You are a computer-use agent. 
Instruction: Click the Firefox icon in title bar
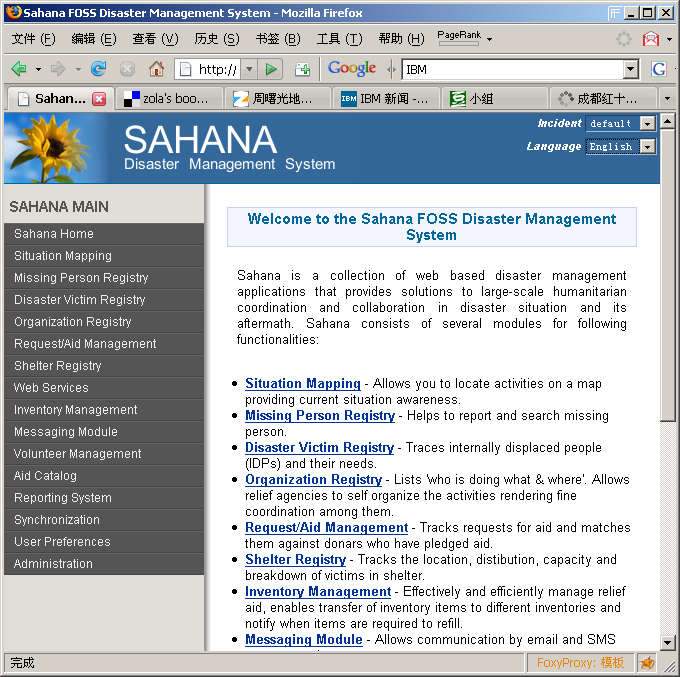click(13, 12)
